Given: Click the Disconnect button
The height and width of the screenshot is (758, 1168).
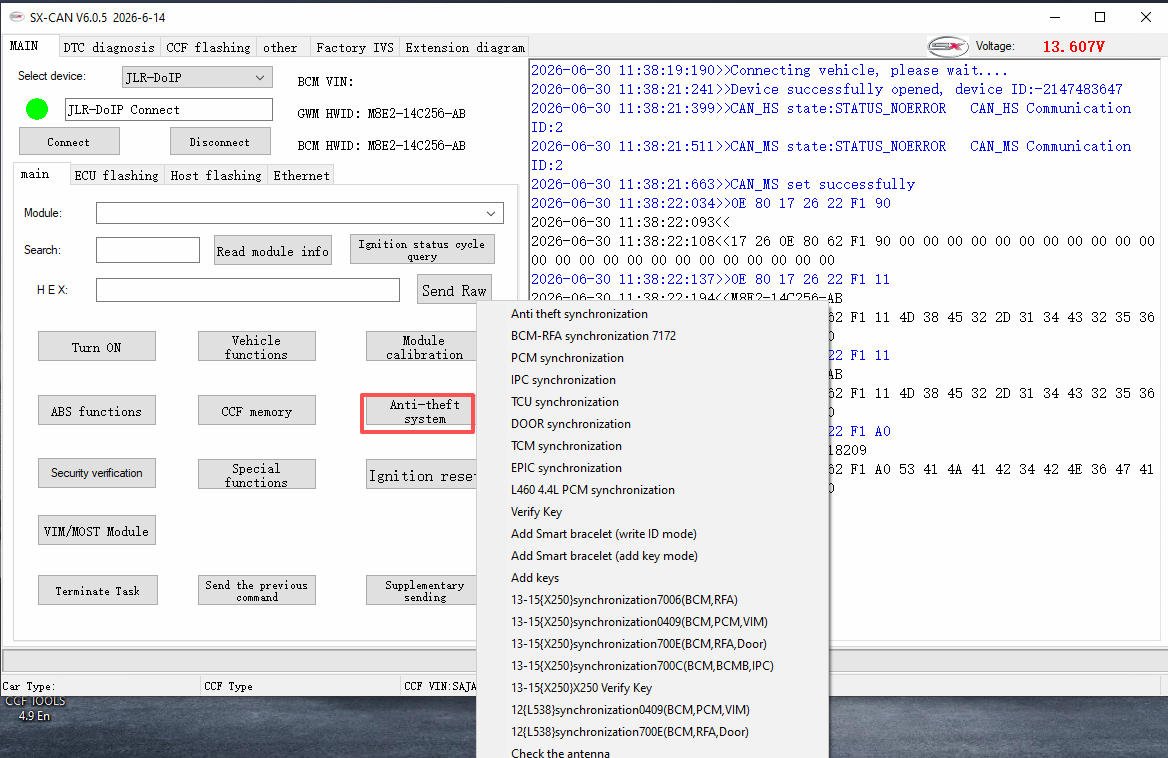Looking at the screenshot, I should click(x=220, y=141).
